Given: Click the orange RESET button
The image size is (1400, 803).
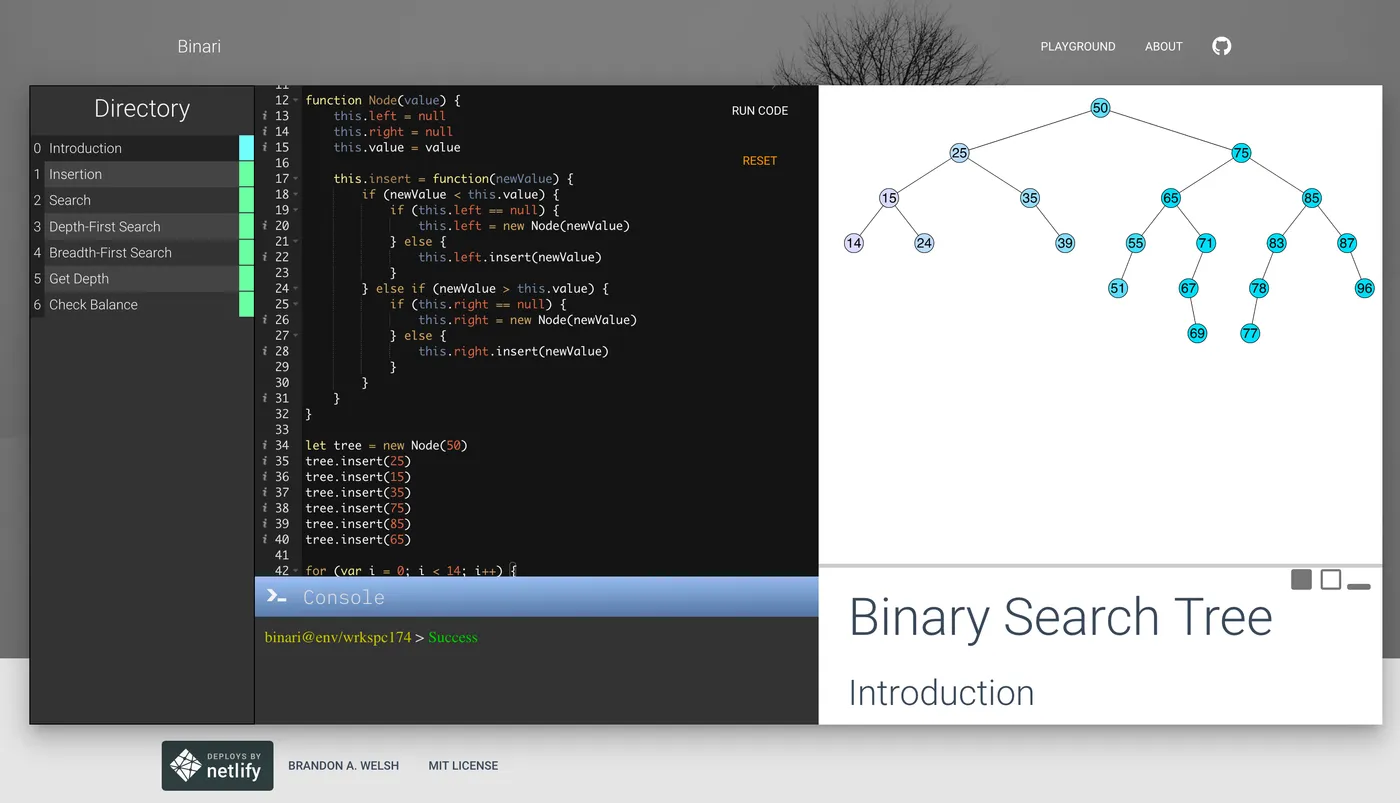Looking at the screenshot, I should 760,161.
